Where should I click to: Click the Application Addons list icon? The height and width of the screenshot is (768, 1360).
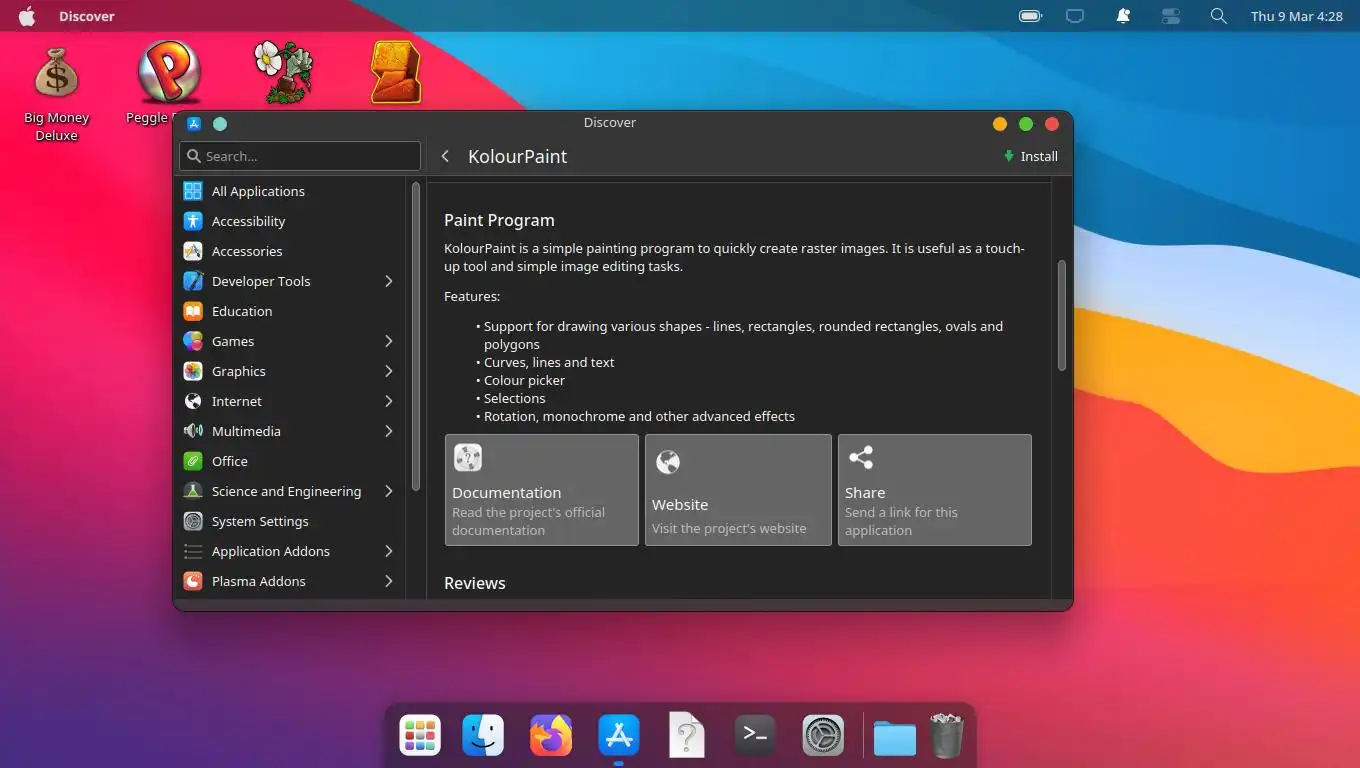tap(193, 551)
